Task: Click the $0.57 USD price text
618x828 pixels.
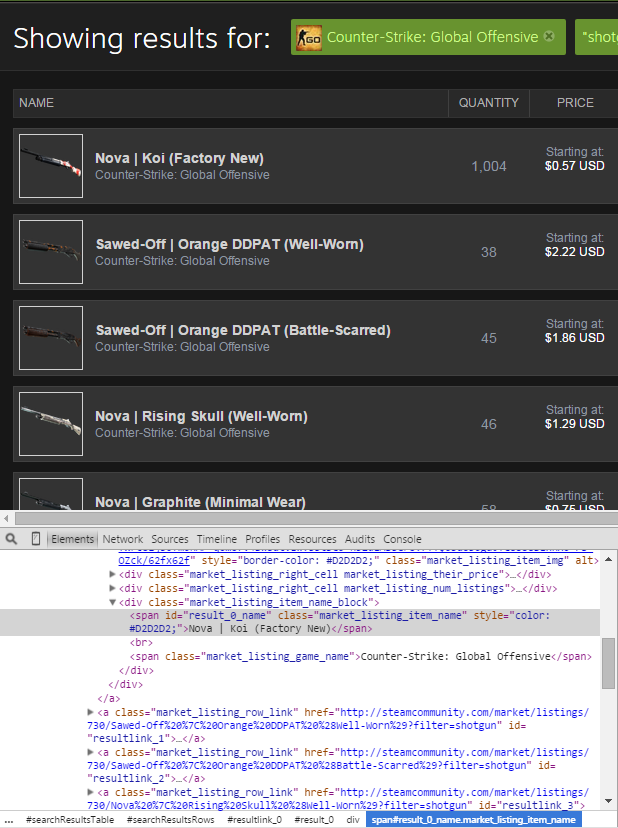Action: [x=575, y=166]
